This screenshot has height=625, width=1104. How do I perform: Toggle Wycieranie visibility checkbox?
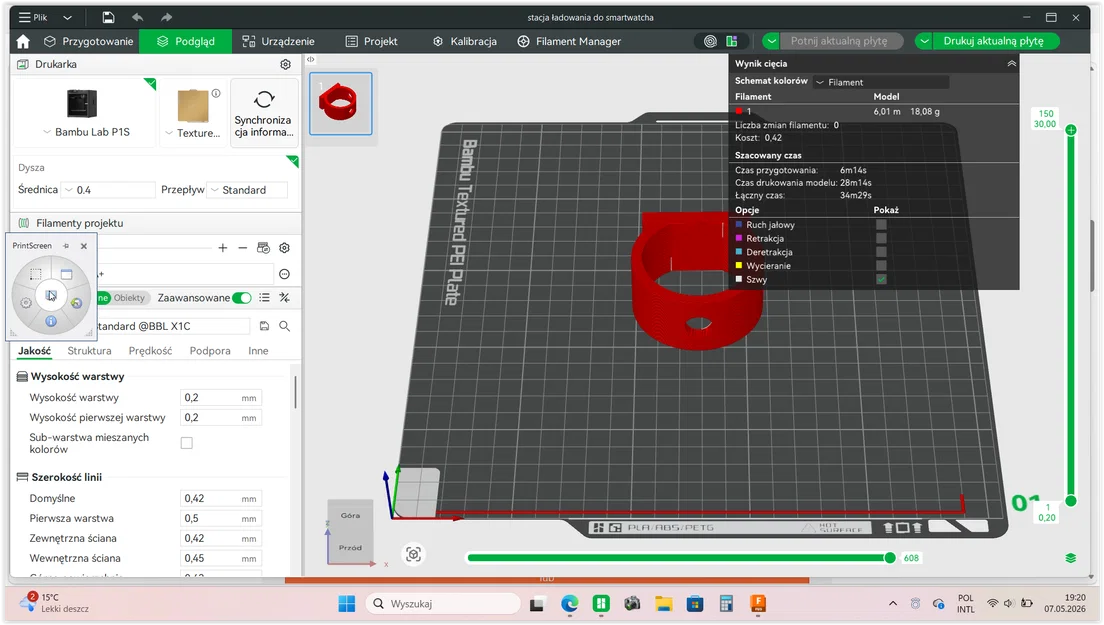click(881, 265)
